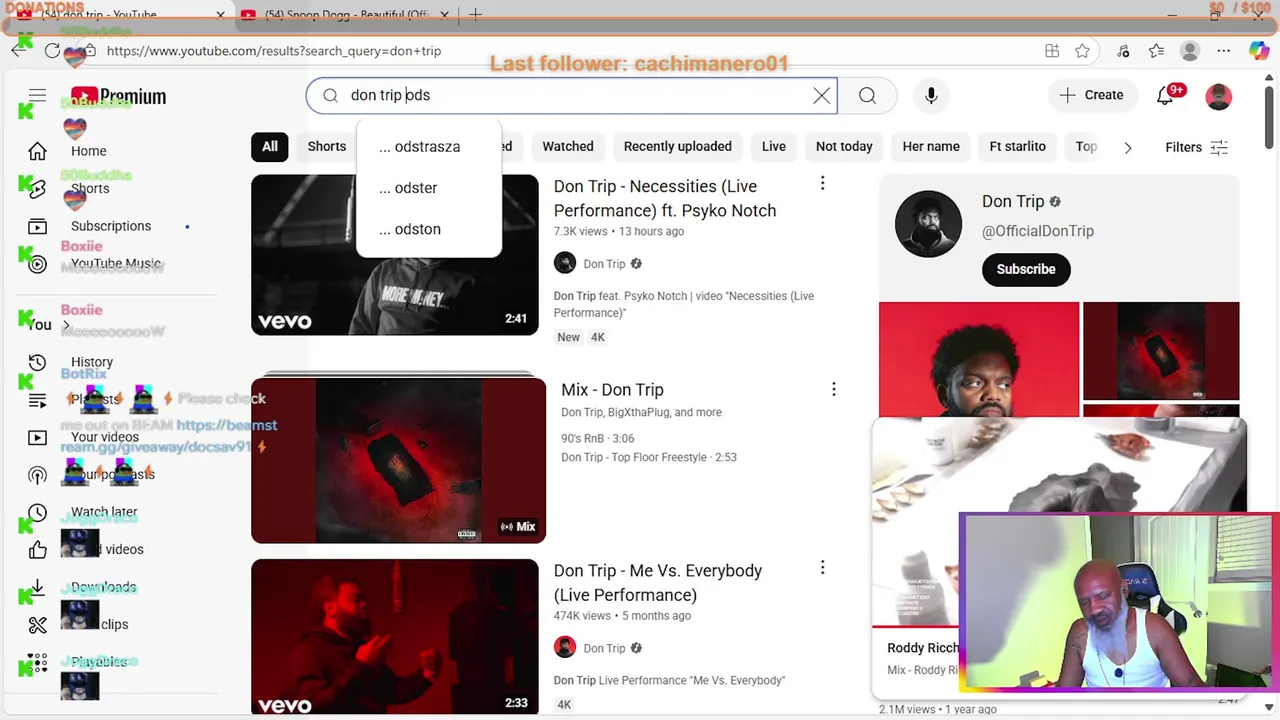Click the search field containing don trip
The image size is (1280, 720).
570,95
